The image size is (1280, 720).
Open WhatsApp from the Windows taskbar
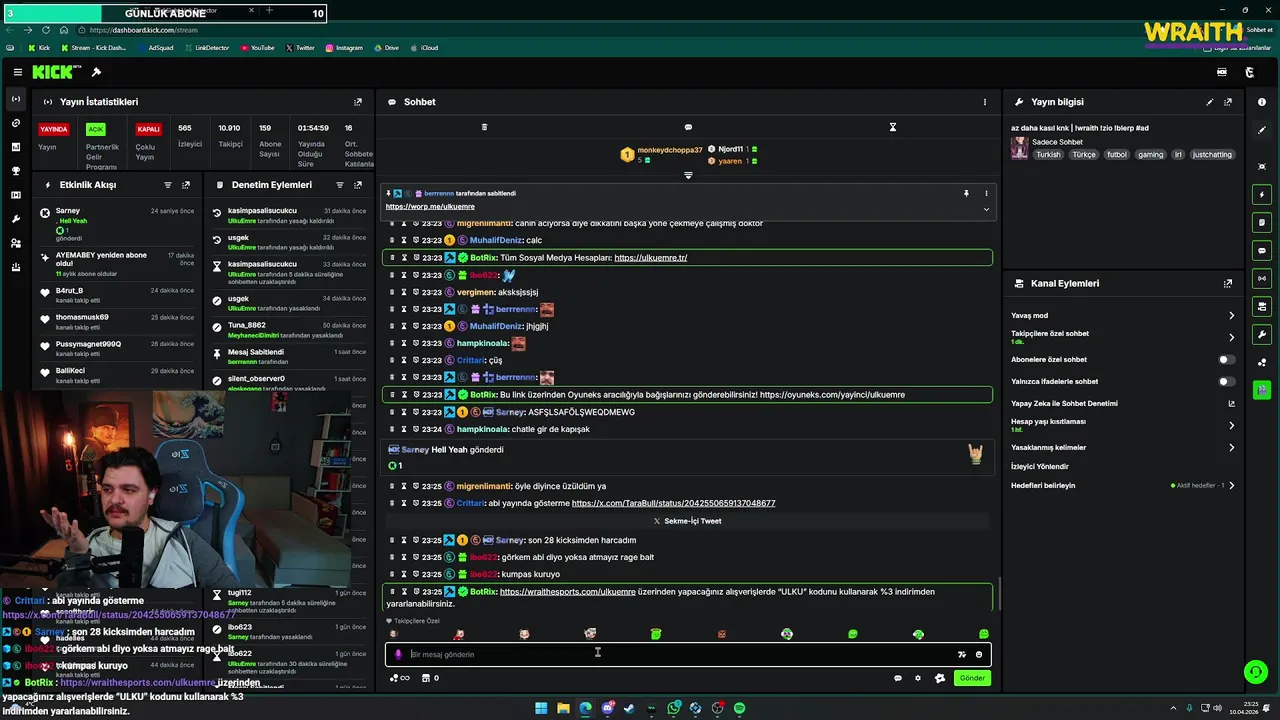674,708
